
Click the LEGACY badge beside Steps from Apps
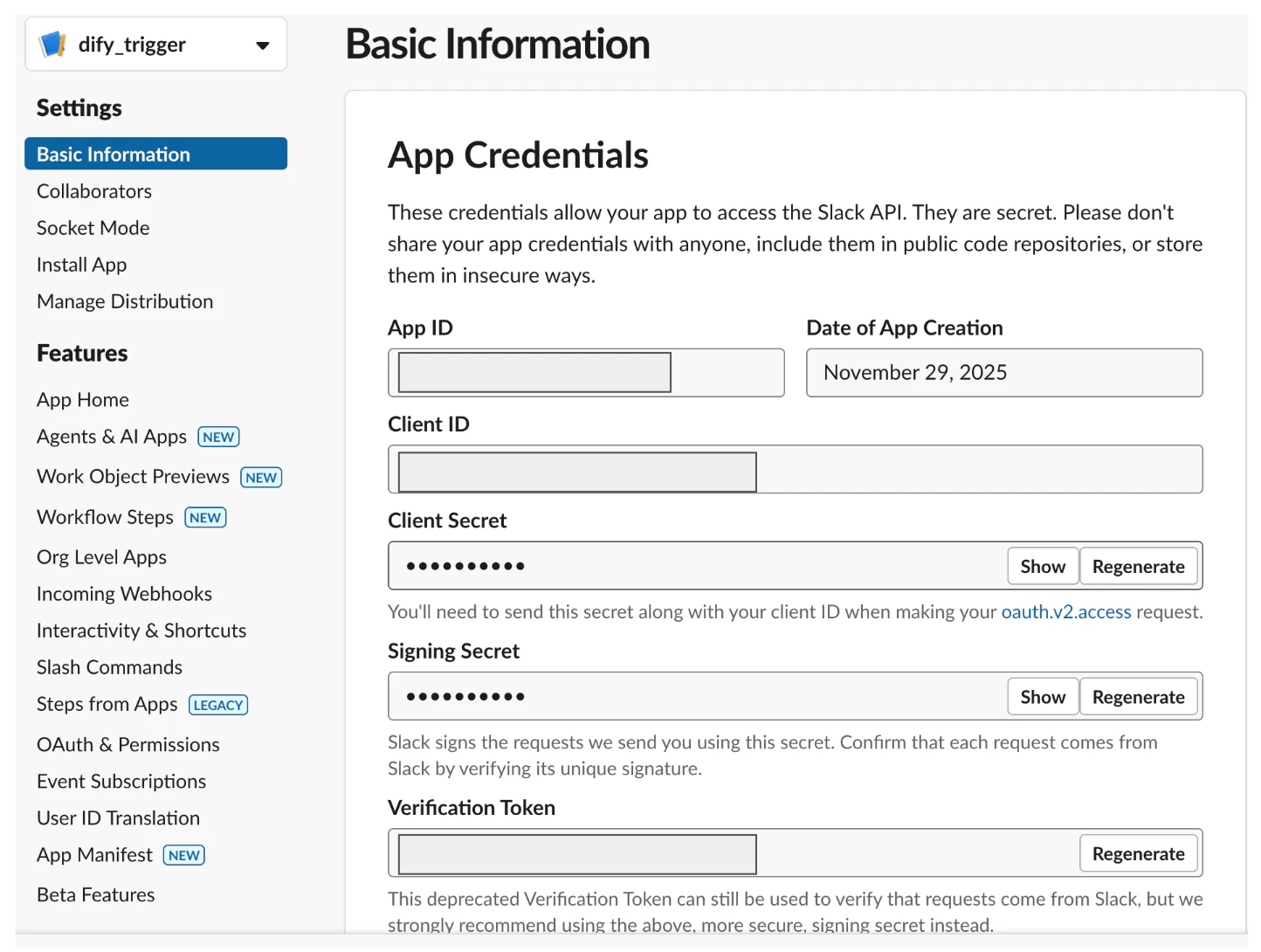pyautogui.click(x=218, y=705)
